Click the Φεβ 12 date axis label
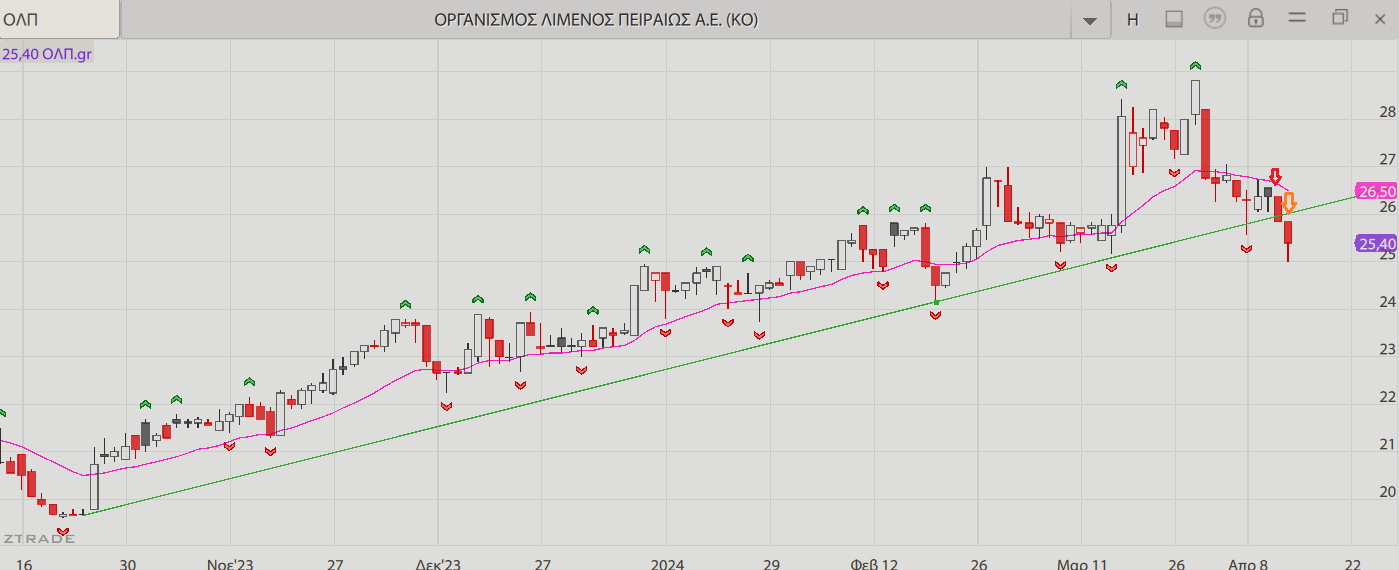The height and width of the screenshot is (570, 1399). point(874,564)
